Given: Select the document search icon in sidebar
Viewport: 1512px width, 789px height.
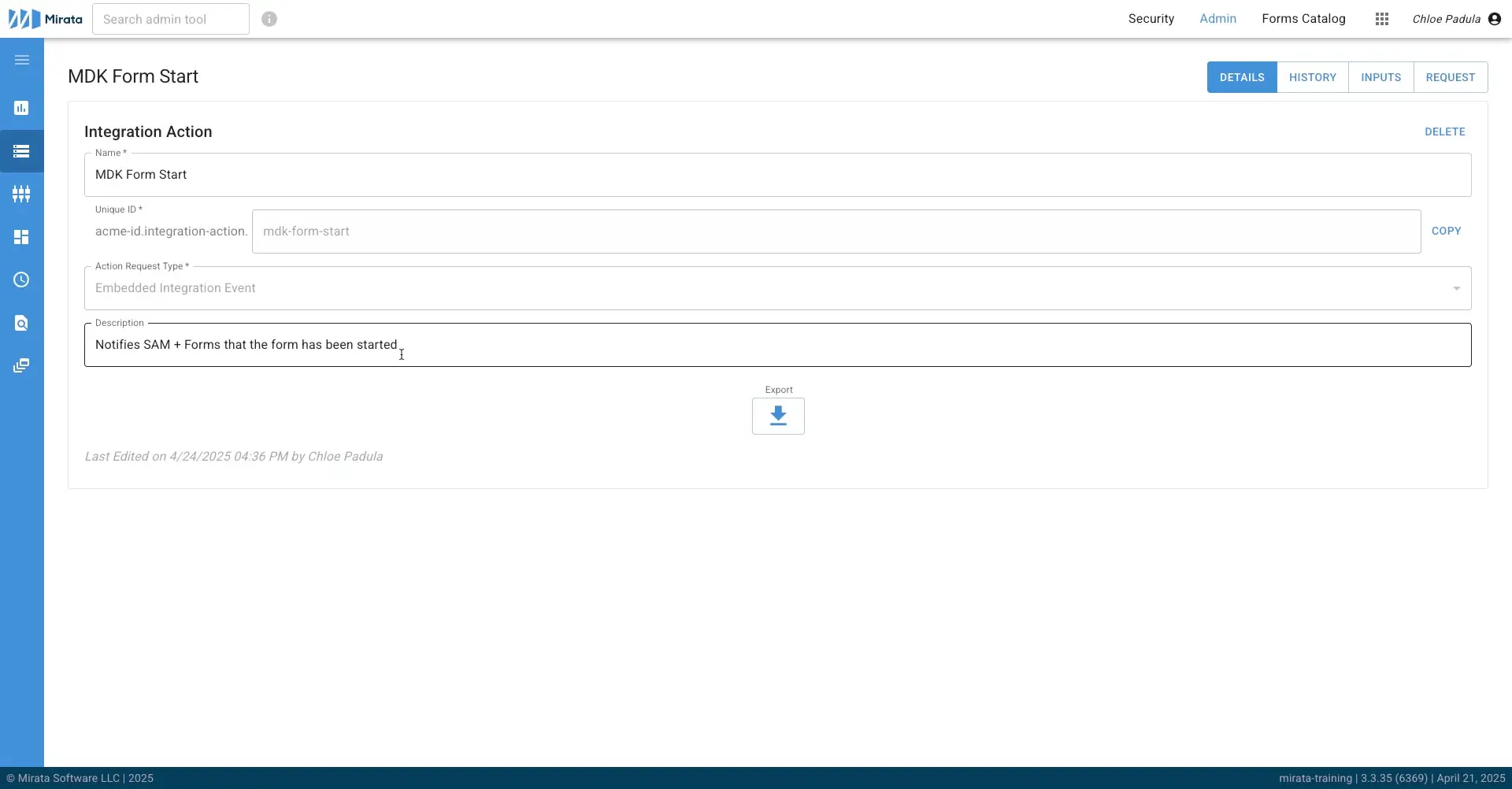Looking at the screenshot, I should point(21,323).
